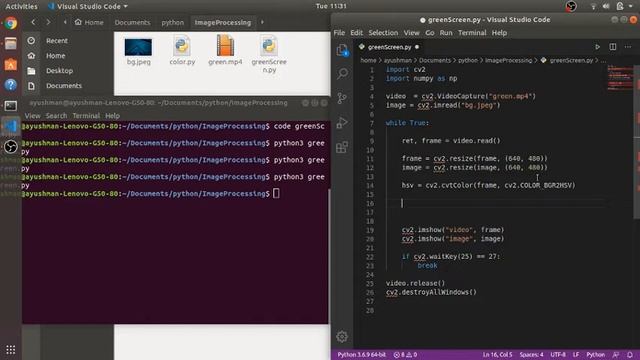The image size is (640, 360).
Task: Go to Documents in Files path bar
Action: pos(132,22)
